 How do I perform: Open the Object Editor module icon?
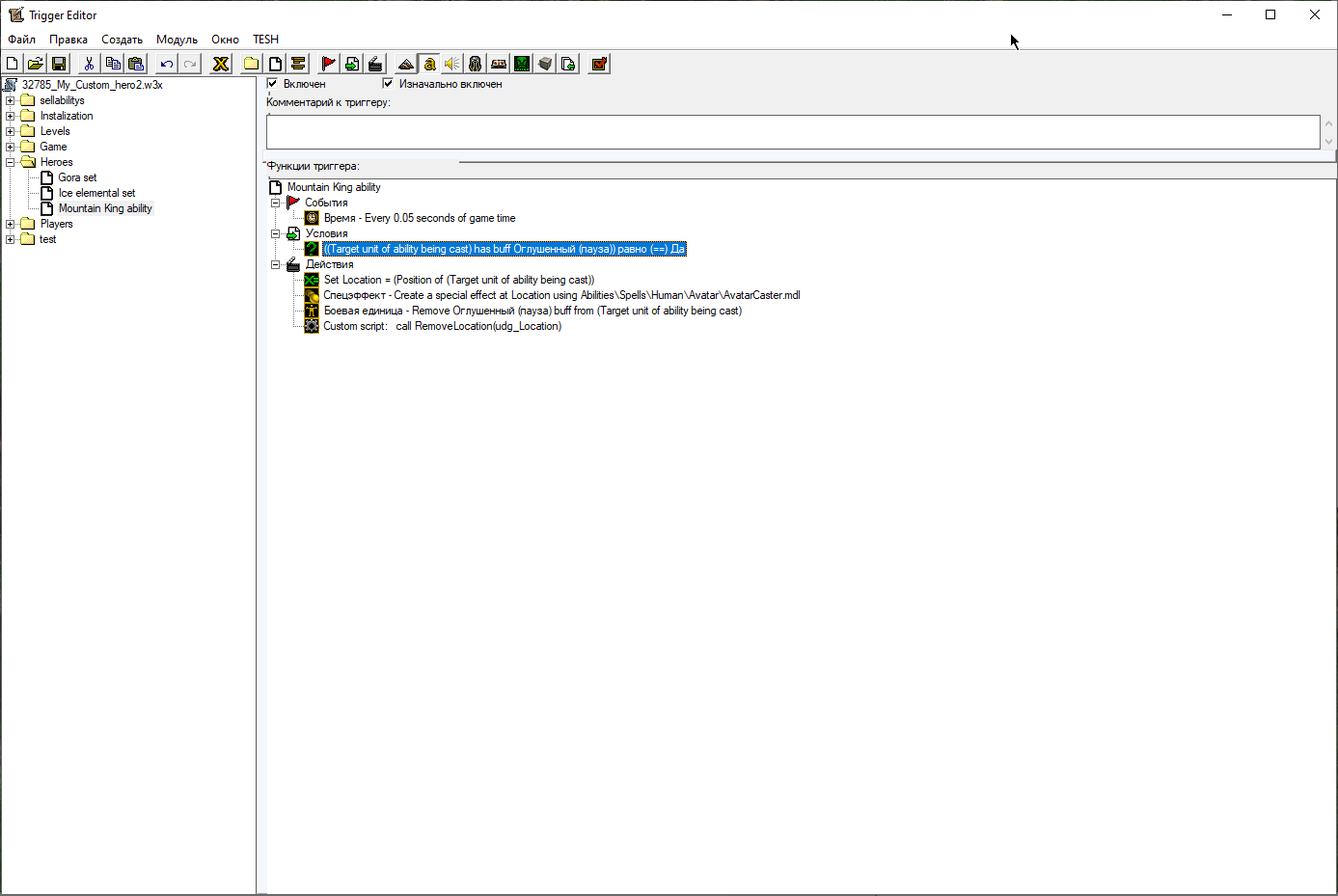point(476,64)
